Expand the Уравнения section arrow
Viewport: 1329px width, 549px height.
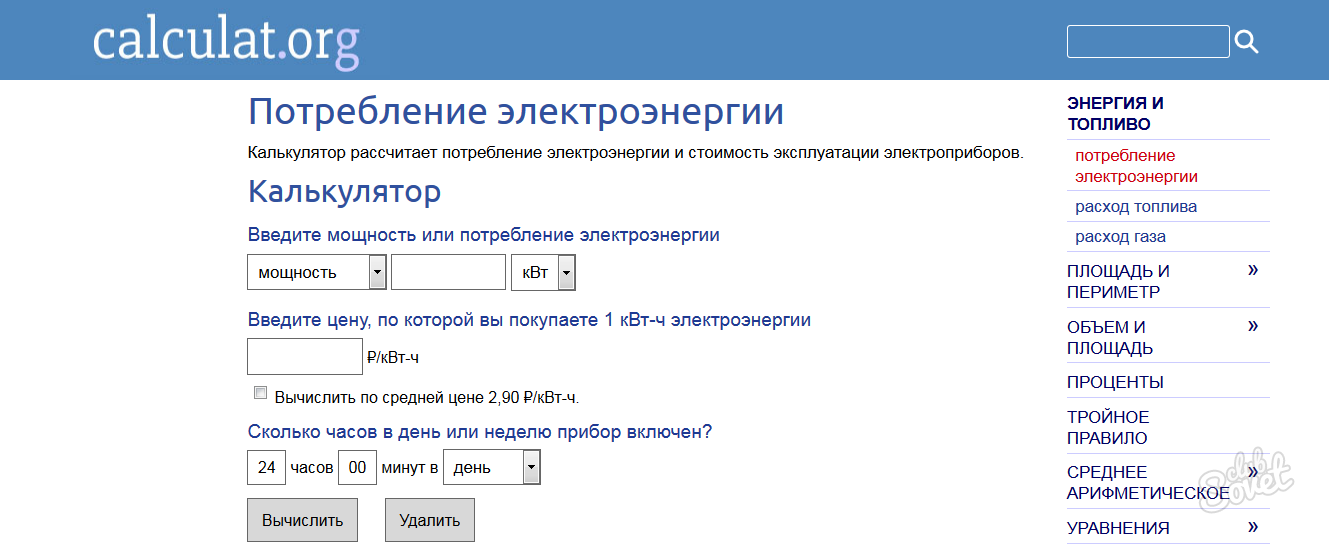coord(1253,527)
